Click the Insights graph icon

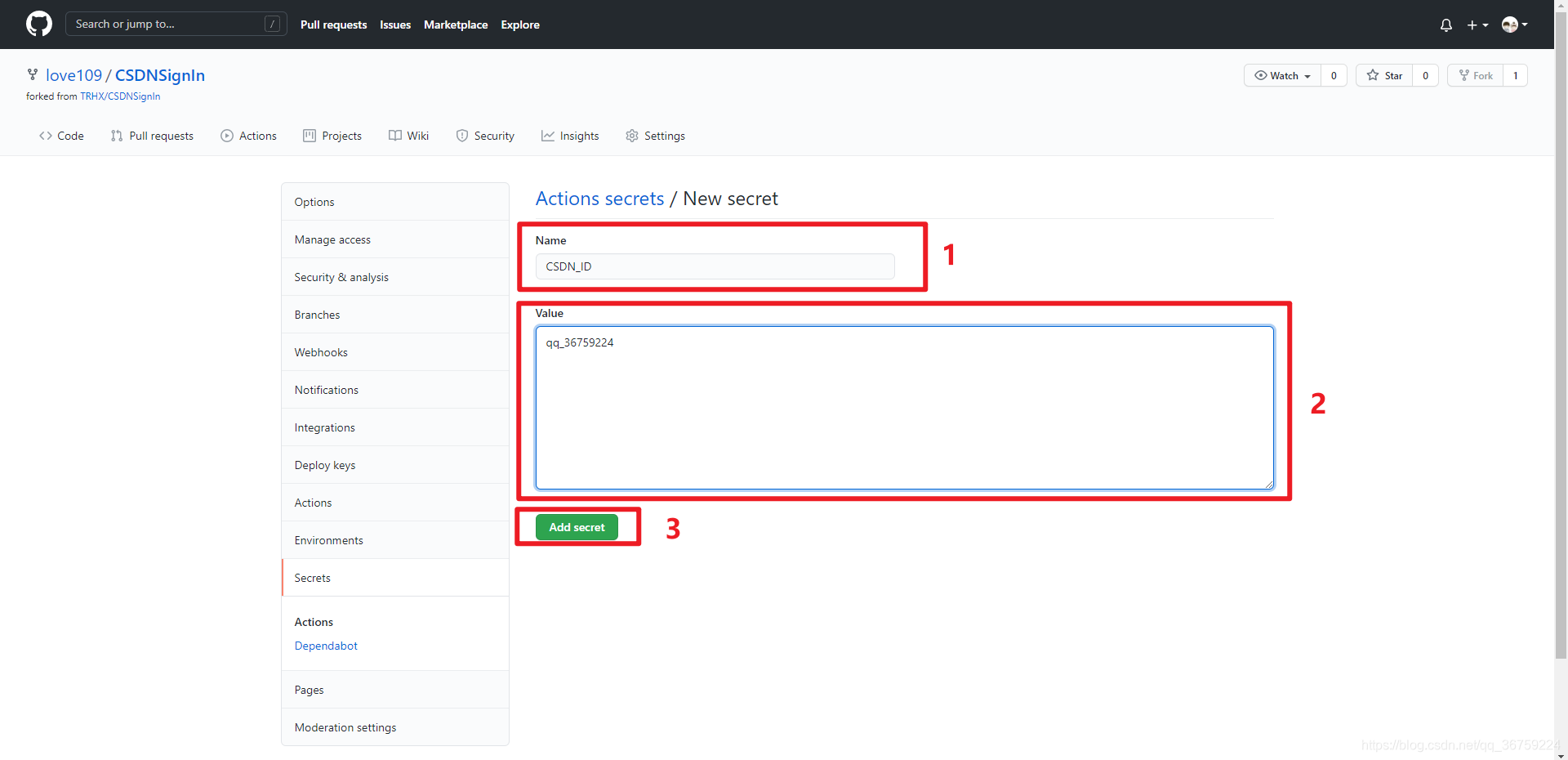click(548, 136)
